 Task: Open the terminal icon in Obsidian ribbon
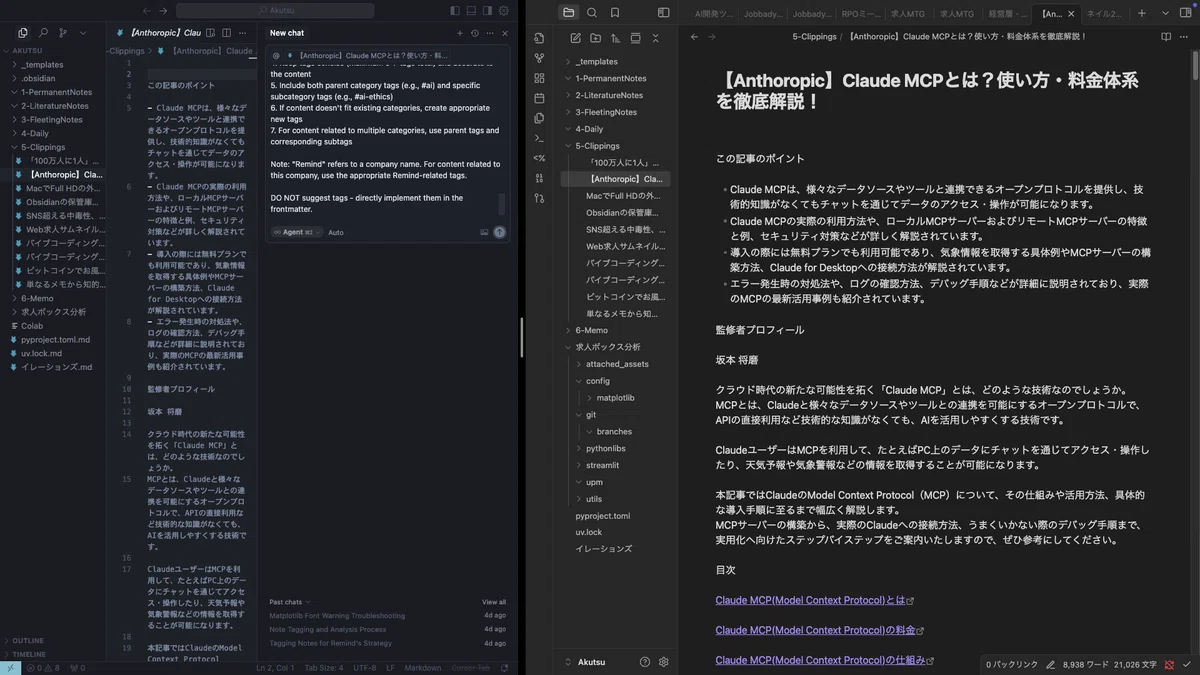(539, 138)
